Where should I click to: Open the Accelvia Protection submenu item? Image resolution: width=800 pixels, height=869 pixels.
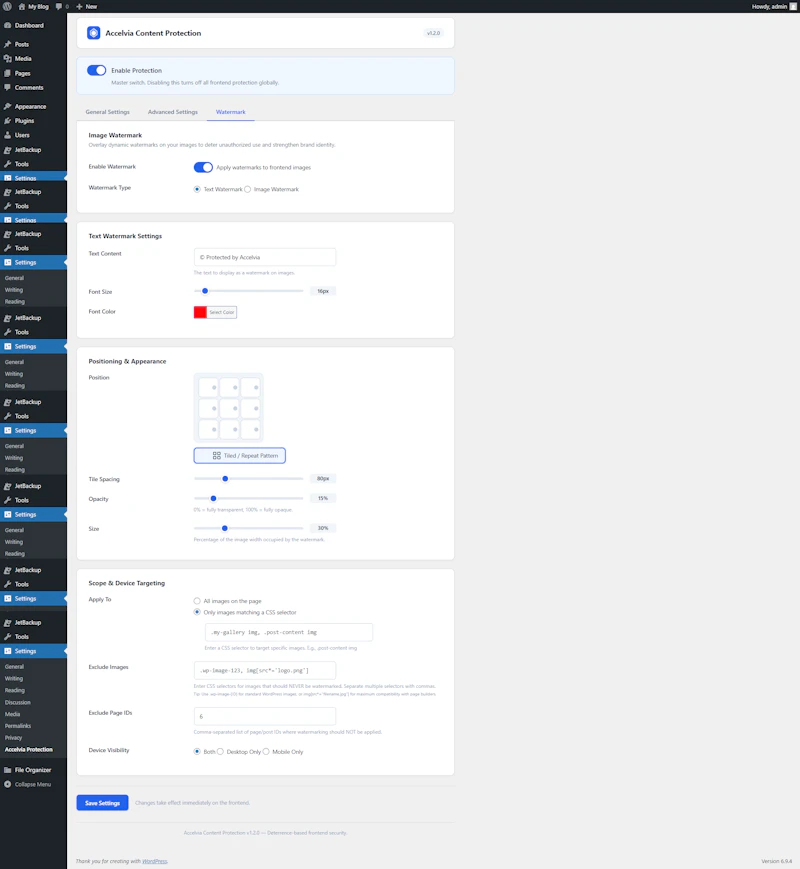[x=29, y=749]
